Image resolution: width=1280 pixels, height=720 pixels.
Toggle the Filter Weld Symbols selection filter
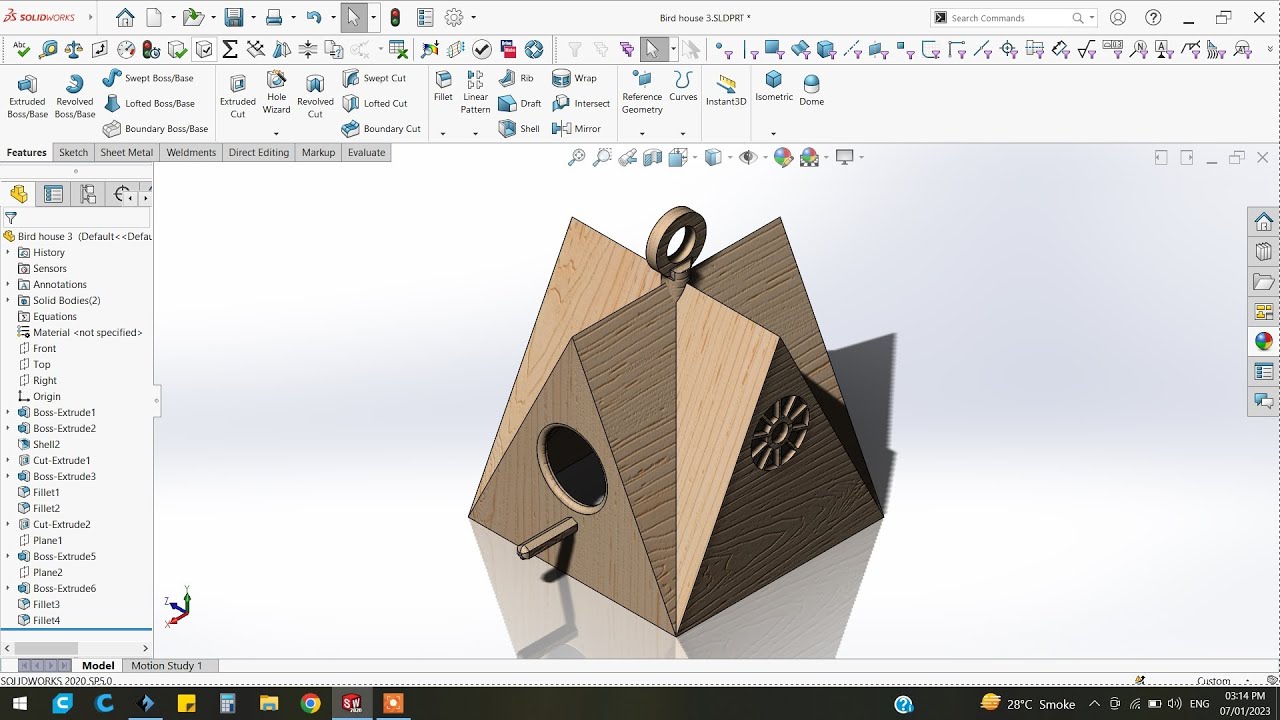click(x=1191, y=49)
